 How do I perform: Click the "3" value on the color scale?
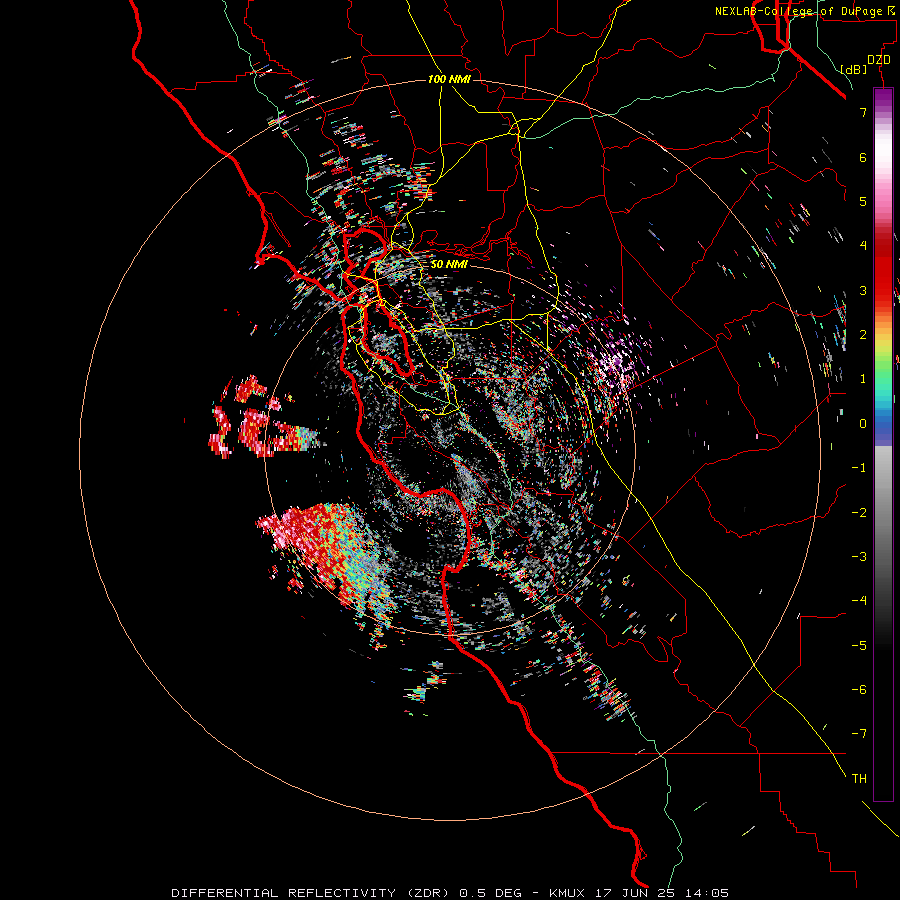click(863, 290)
